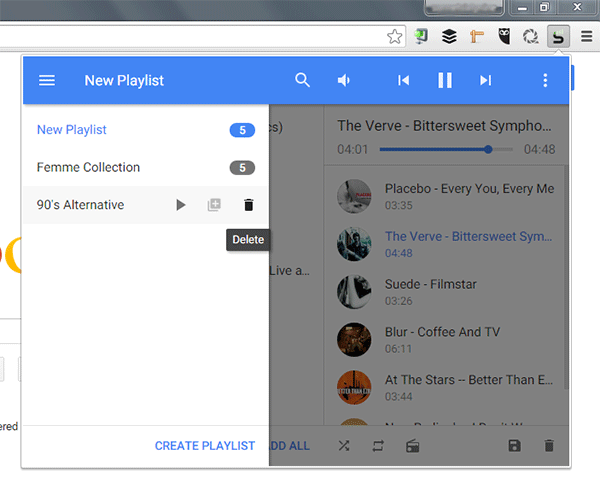
Task: Click the Better Than Ezra thumbnail
Action: (354, 388)
